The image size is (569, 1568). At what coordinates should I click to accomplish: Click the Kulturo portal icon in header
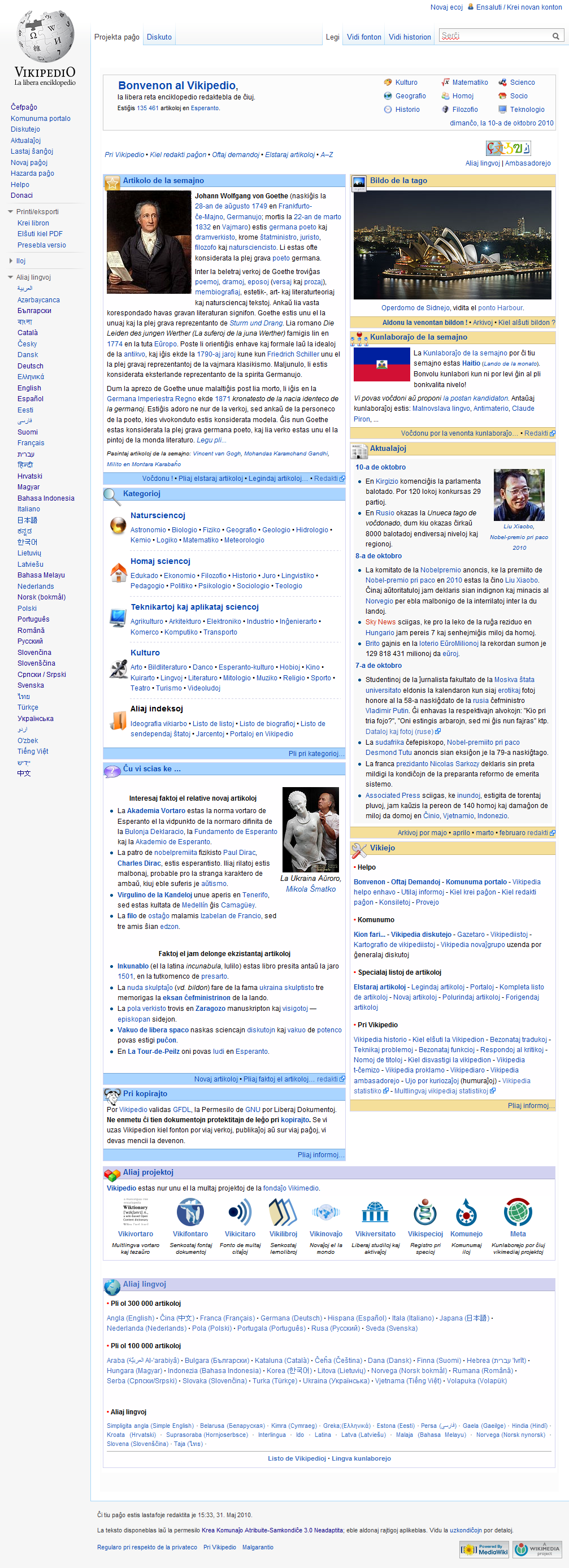pyautogui.click(x=388, y=82)
